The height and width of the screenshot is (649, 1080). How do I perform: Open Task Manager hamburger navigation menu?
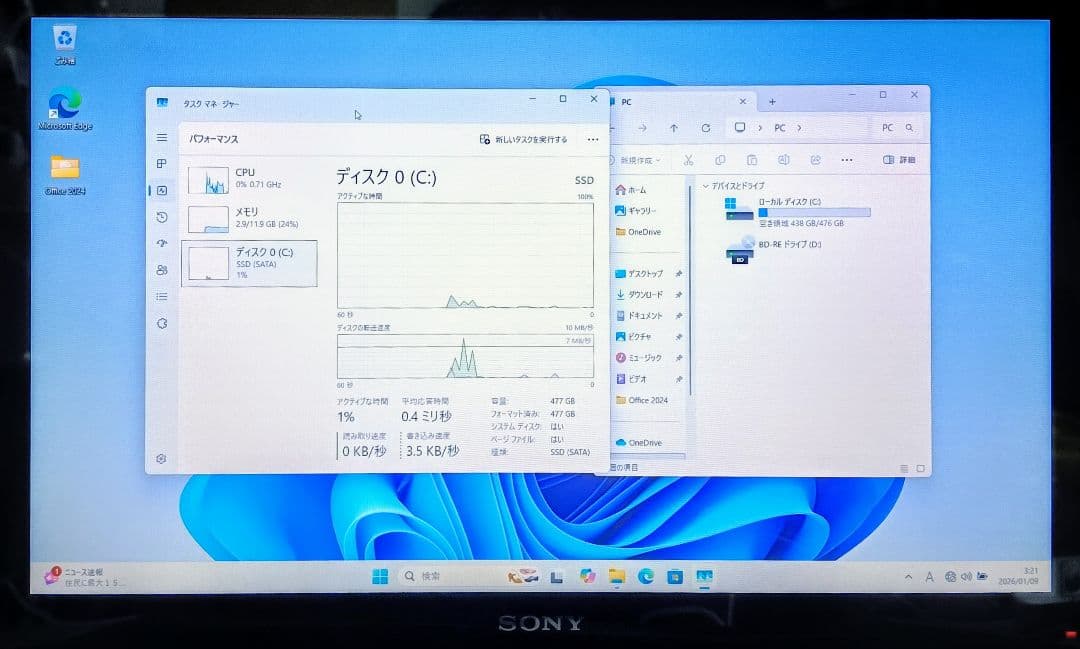click(161, 137)
